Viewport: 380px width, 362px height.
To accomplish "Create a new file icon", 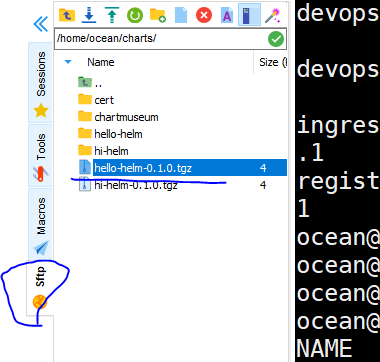I will point(181,15).
